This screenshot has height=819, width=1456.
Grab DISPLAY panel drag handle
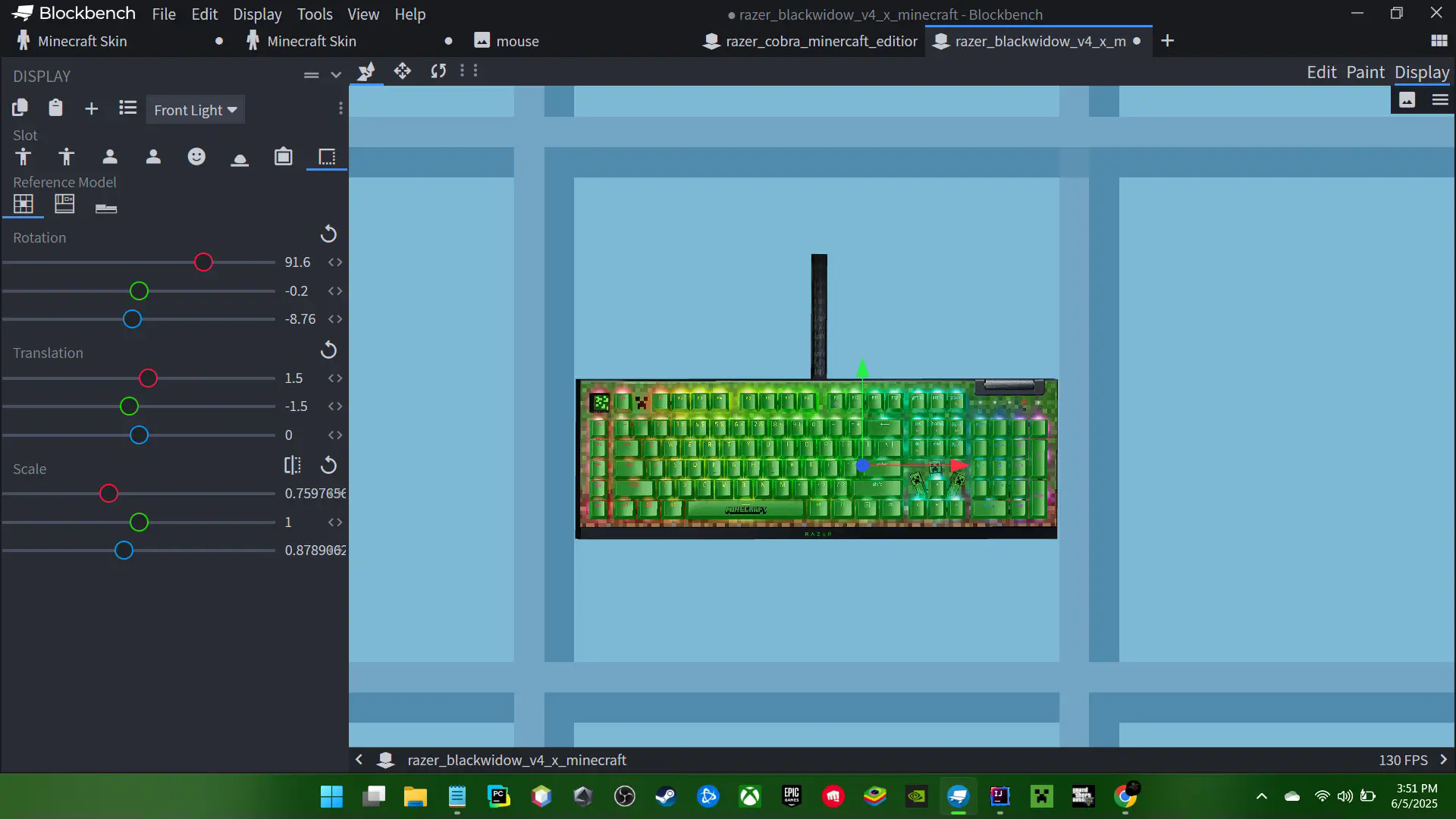pos(311,75)
